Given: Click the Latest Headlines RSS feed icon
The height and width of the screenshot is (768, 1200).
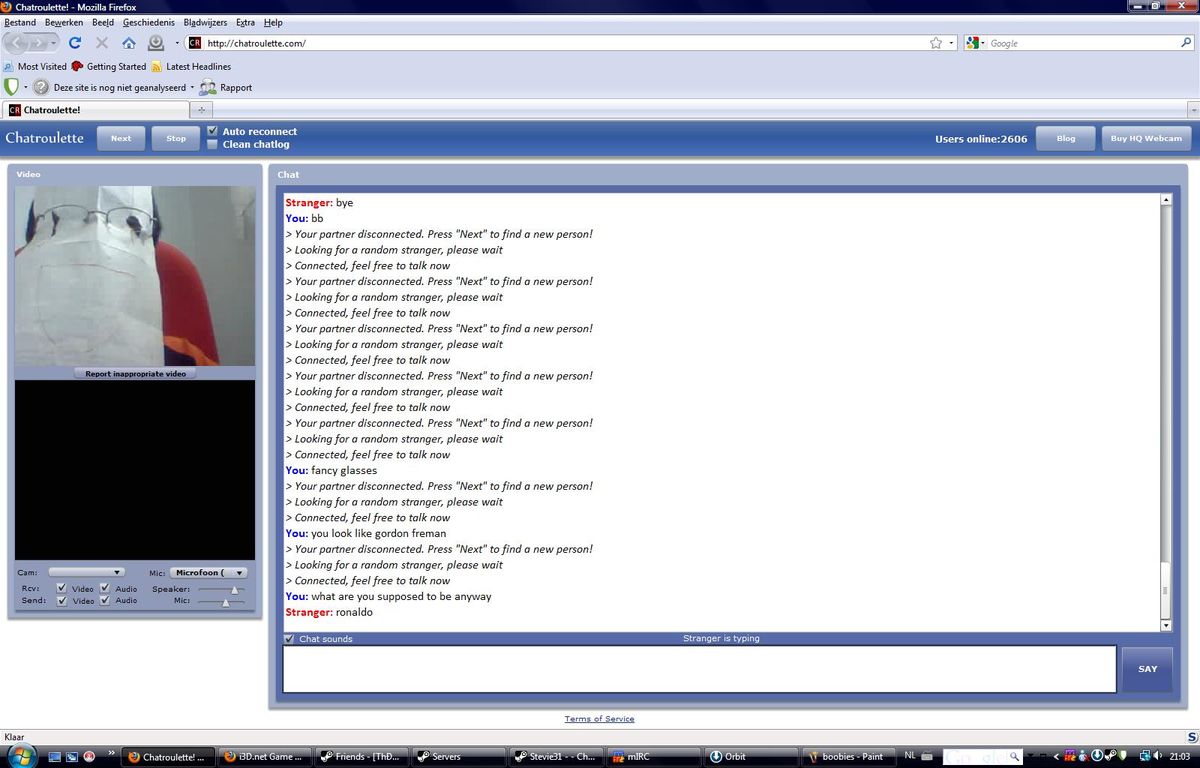Looking at the screenshot, I should pos(157,67).
